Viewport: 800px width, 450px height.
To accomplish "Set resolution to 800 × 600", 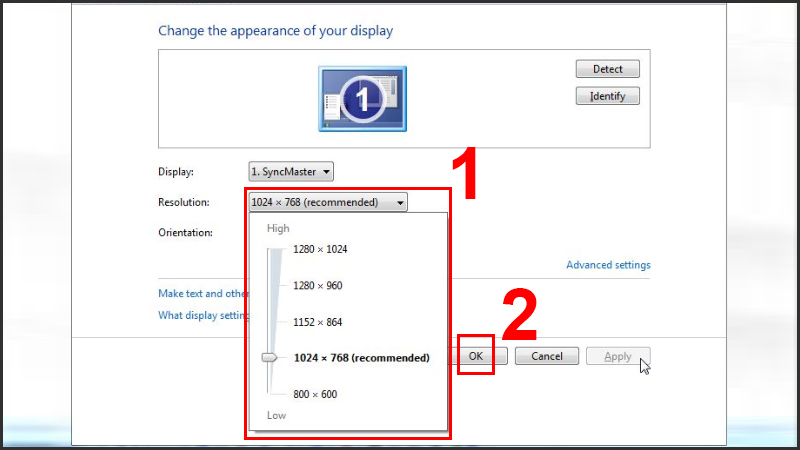I will [x=315, y=394].
